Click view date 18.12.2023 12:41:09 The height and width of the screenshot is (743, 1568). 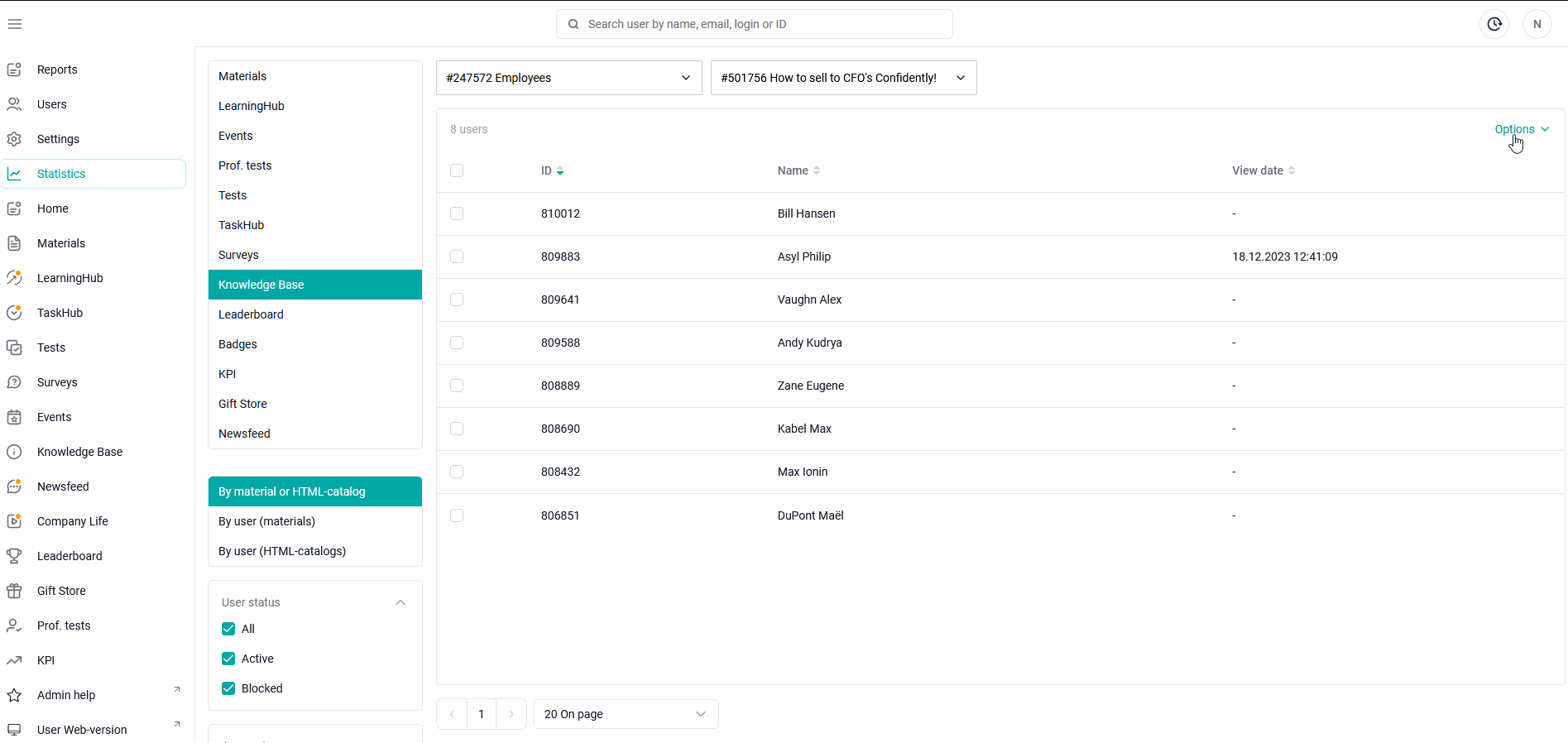(1285, 256)
